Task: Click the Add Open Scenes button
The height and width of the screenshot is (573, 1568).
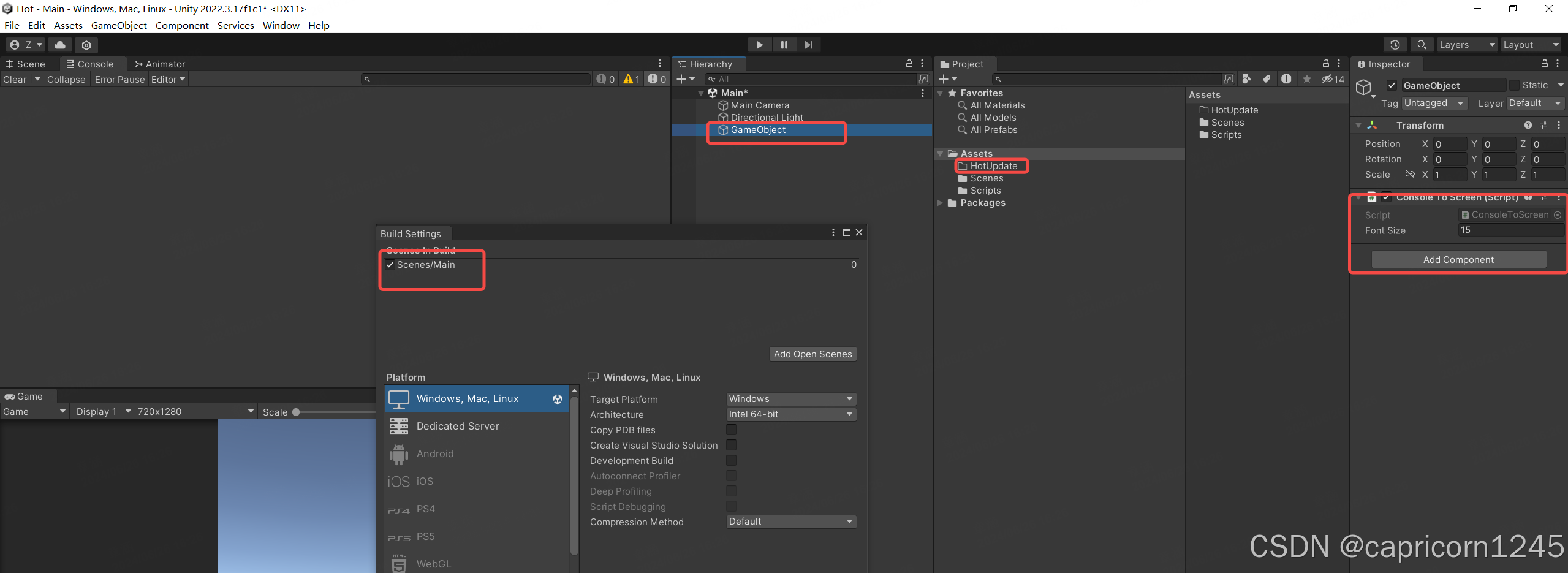Action: [x=812, y=354]
